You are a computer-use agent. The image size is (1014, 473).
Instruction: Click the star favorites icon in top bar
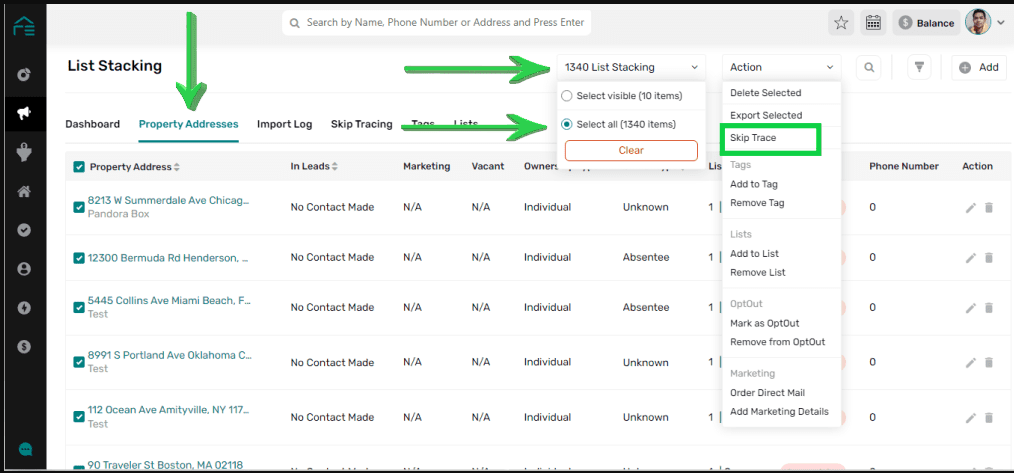point(841,22)
